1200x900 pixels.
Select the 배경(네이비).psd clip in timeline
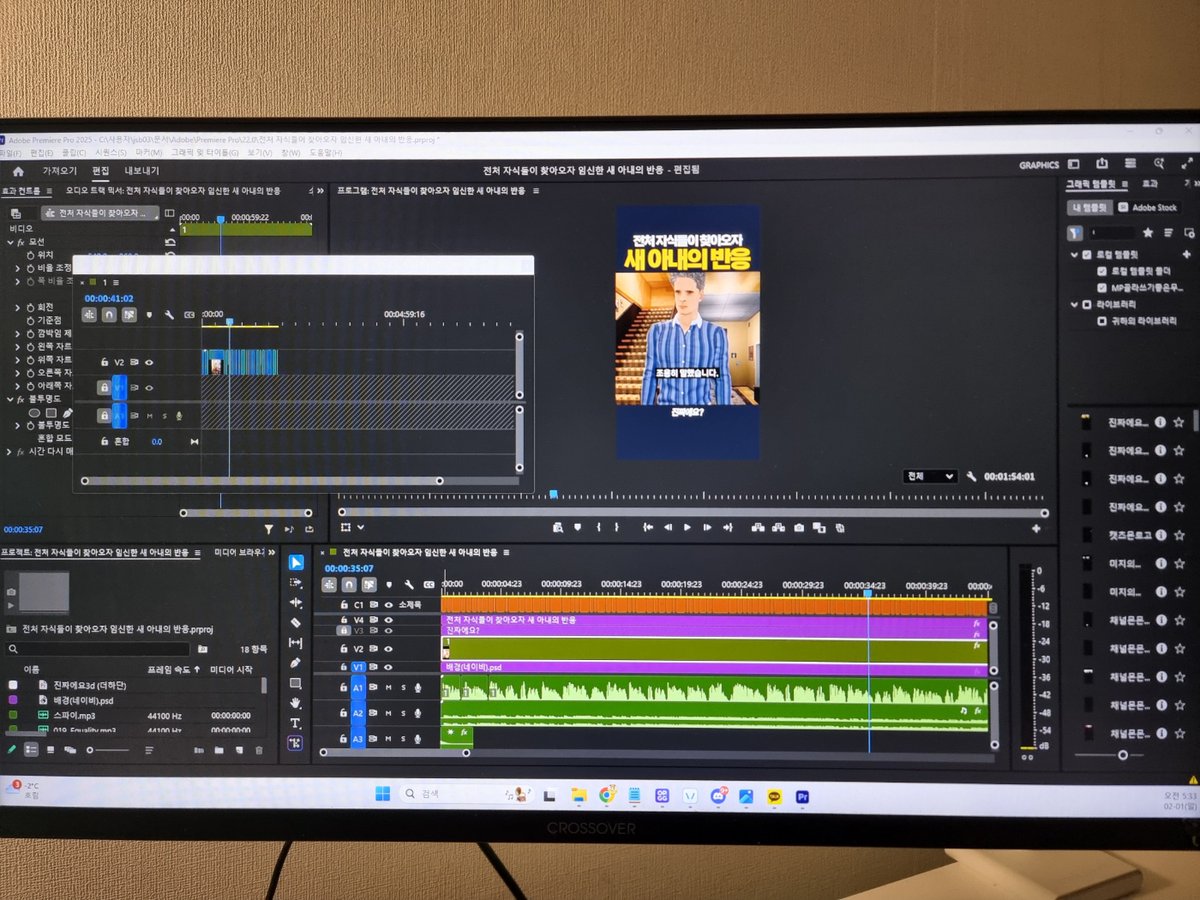point(715,667)
